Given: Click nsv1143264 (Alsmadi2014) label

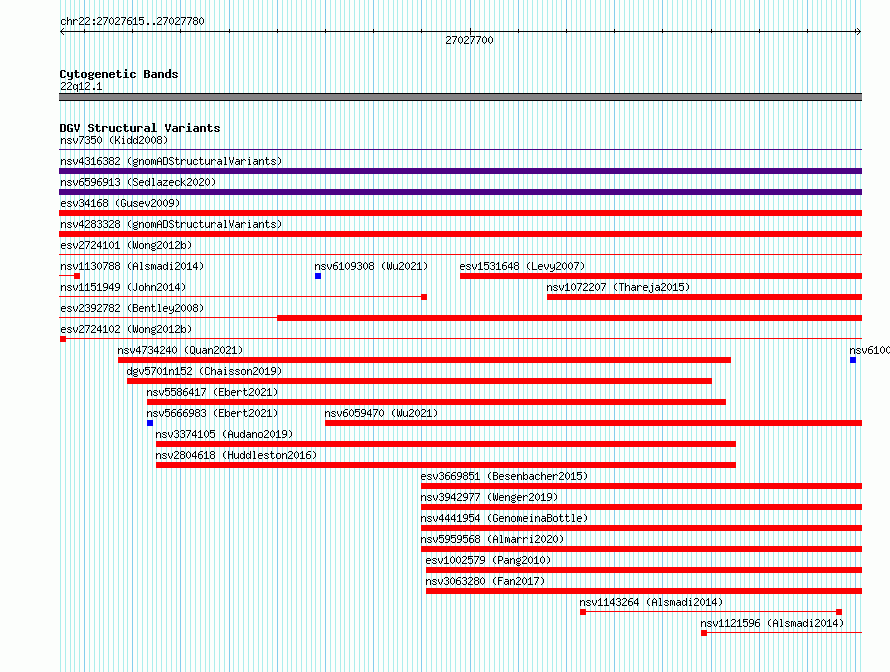Looking at the screenshot, I should pos(651,602).
